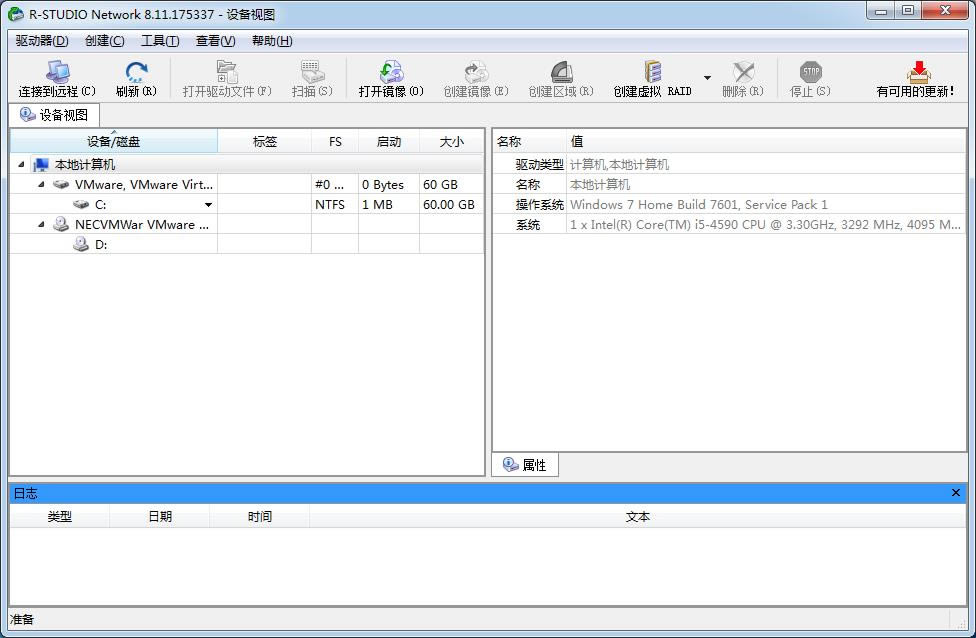Screen dimensions: 976x638
Task: Open the 驱动器(D) menu
Action: click(x=42, y=41)
